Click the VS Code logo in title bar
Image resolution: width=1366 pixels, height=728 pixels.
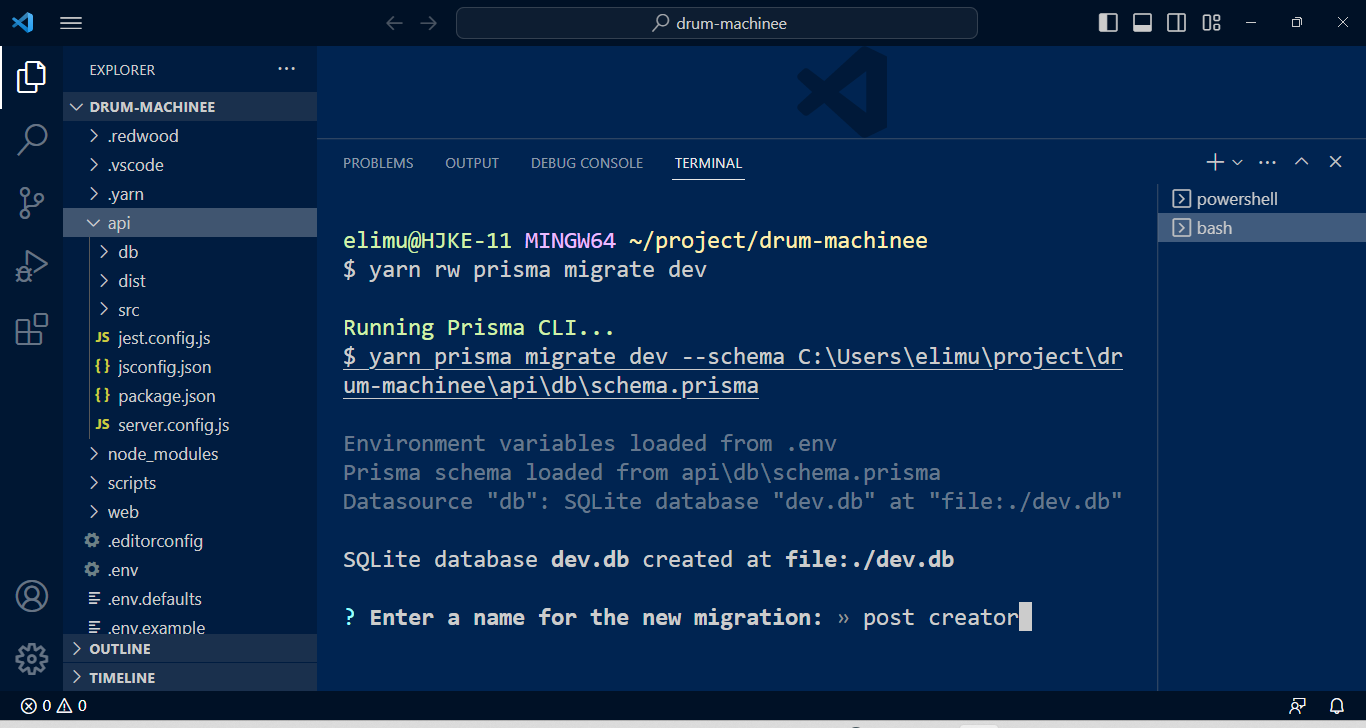pos(22,22)
